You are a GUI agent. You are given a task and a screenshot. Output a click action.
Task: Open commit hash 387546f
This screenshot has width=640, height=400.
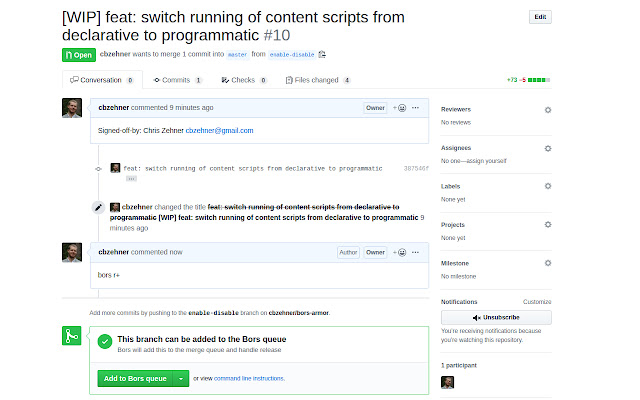pyautogui.click(x=416, y=169)
